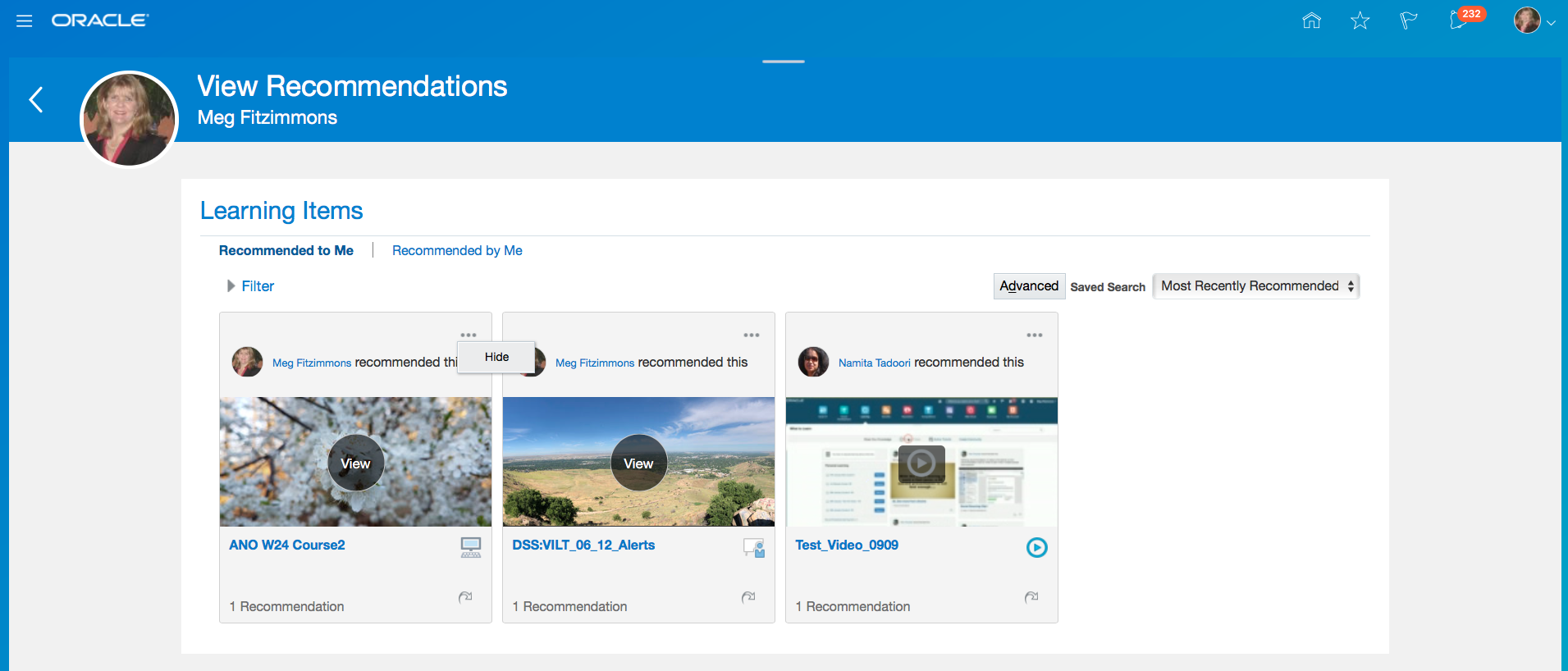Expand the Filter section
1568x671 pixels.
click(x=250, y=286)
